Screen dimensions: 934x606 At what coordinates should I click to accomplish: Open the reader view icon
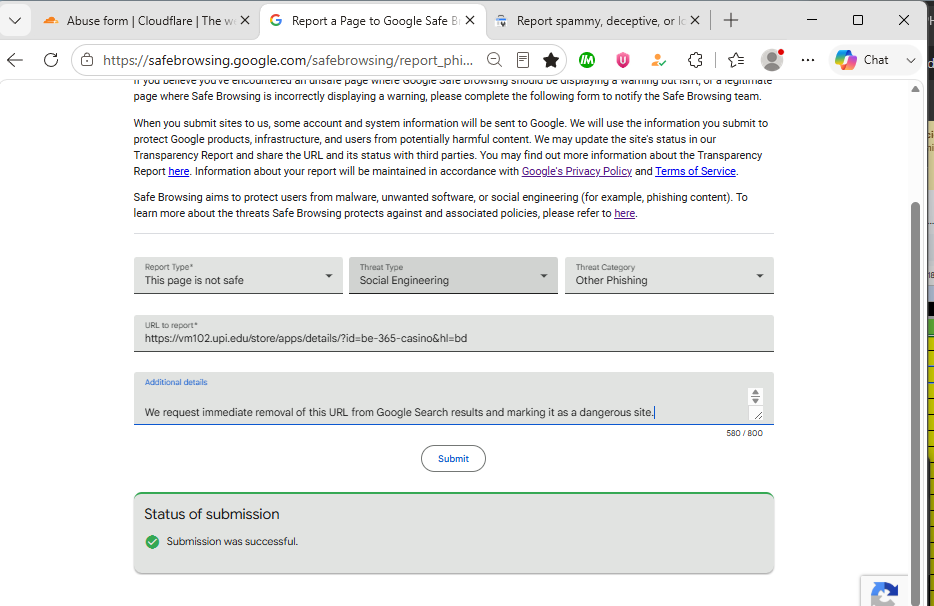coord(523,60)
